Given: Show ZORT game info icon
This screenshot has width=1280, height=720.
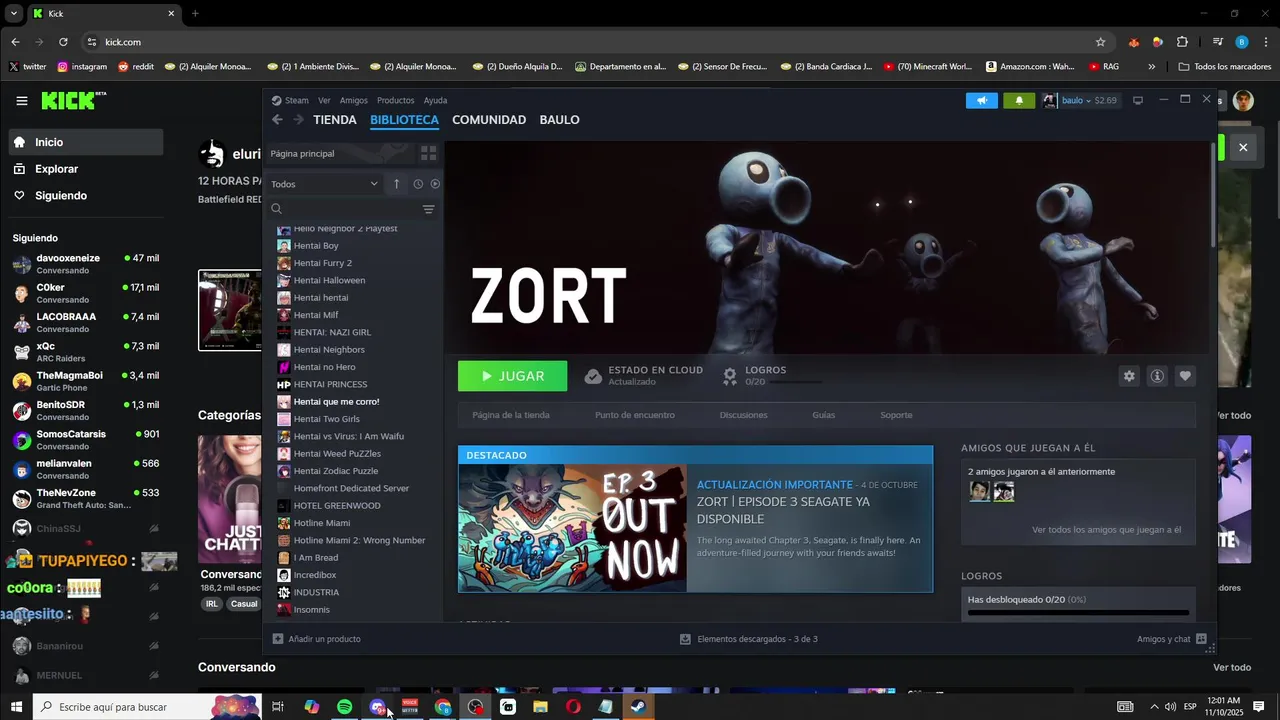Looking at the screenshot, I should 1157,376.
